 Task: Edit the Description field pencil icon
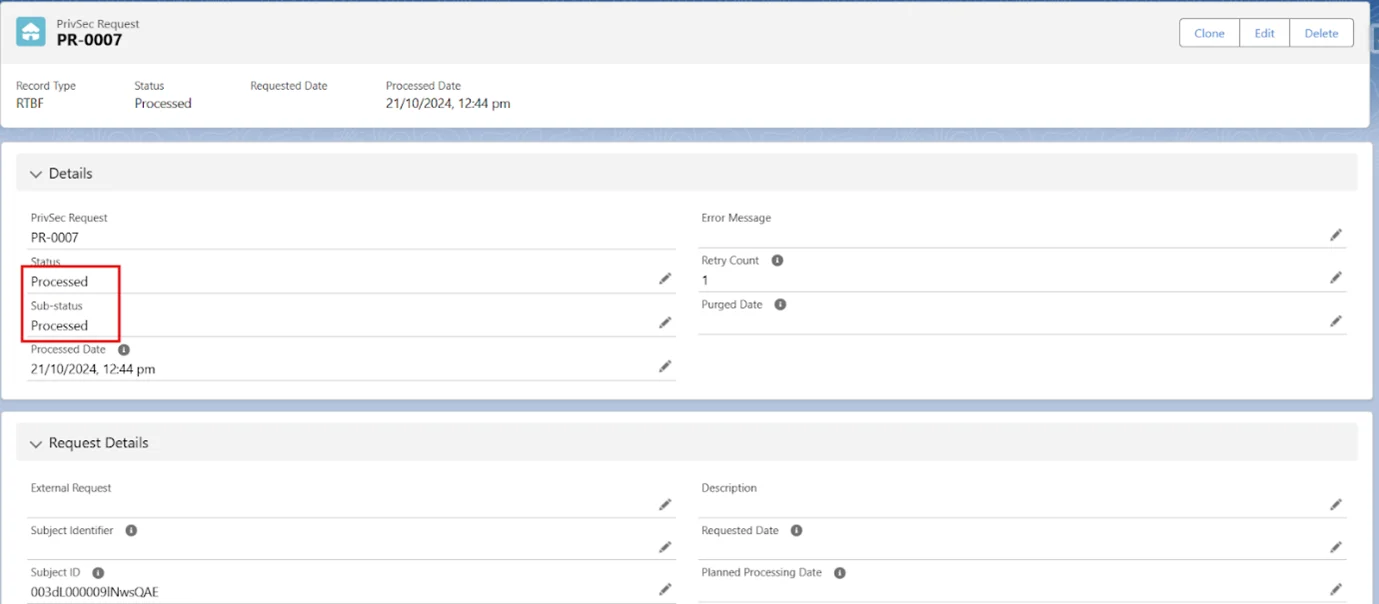coord(1335,505)
